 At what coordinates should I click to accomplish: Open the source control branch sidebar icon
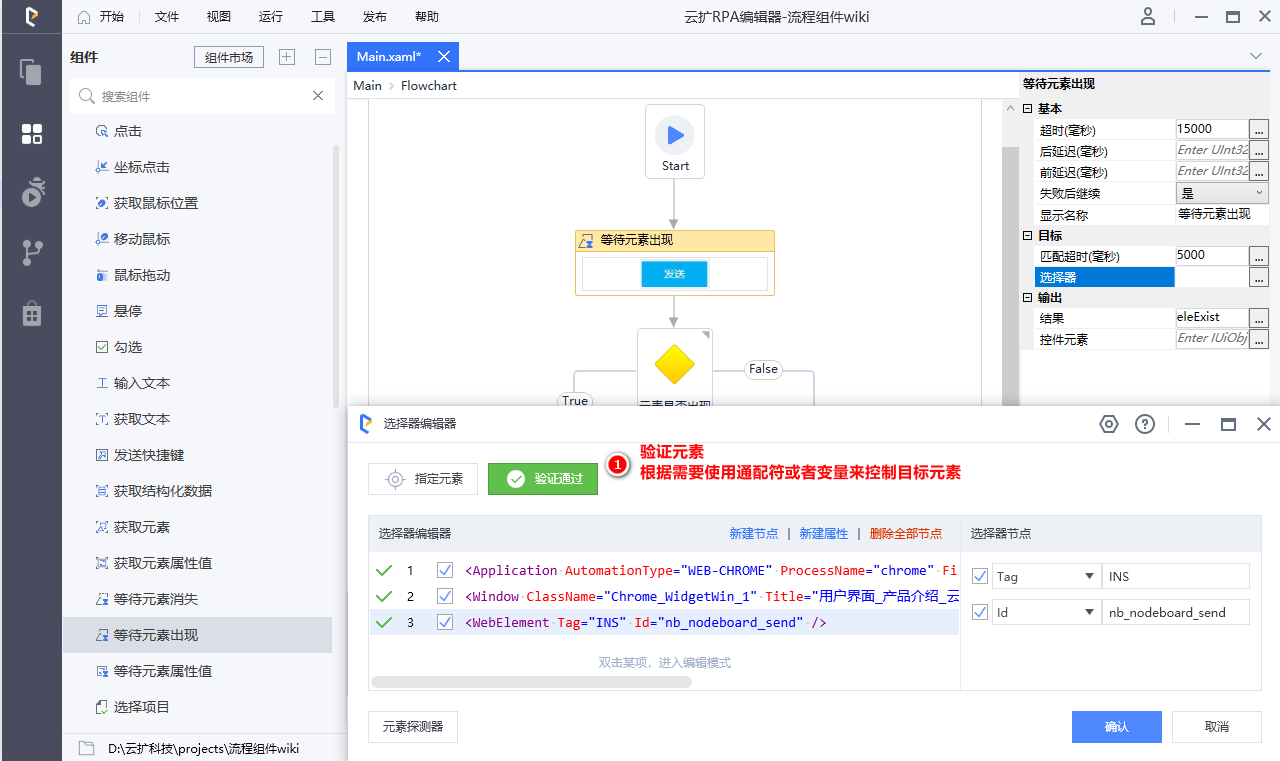point(32,253)
